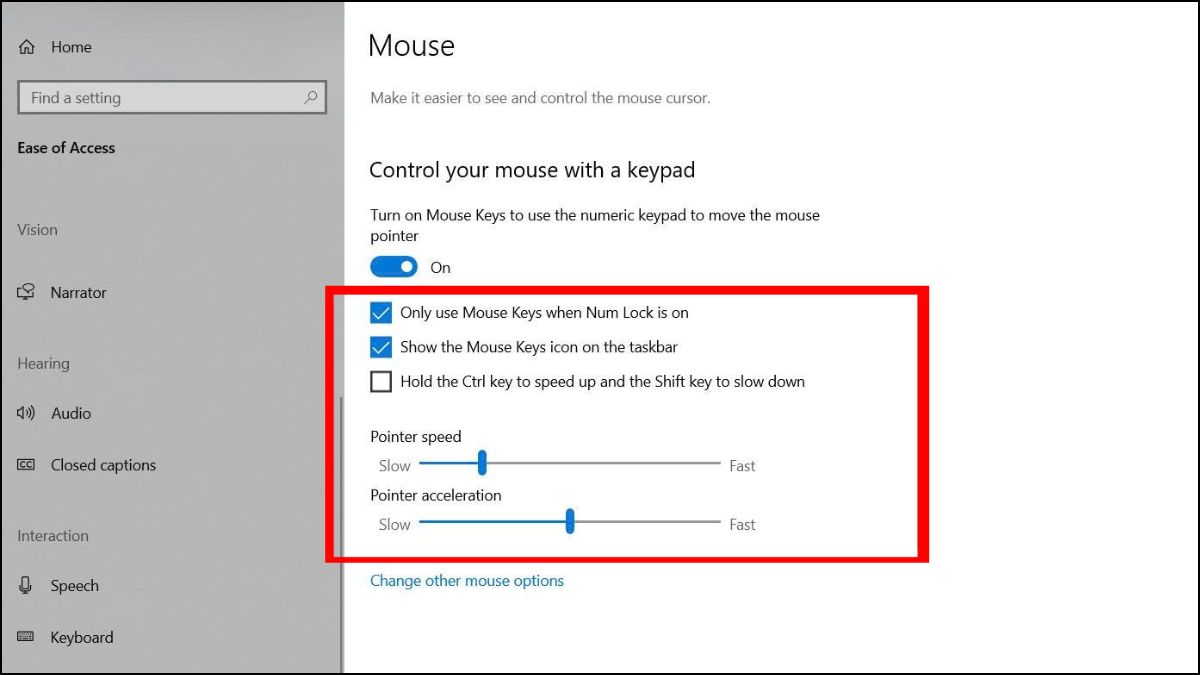This screenshot has width=1200, height=675.
Task: Select the Narrator entry under Vision
Action: point(78,292)
